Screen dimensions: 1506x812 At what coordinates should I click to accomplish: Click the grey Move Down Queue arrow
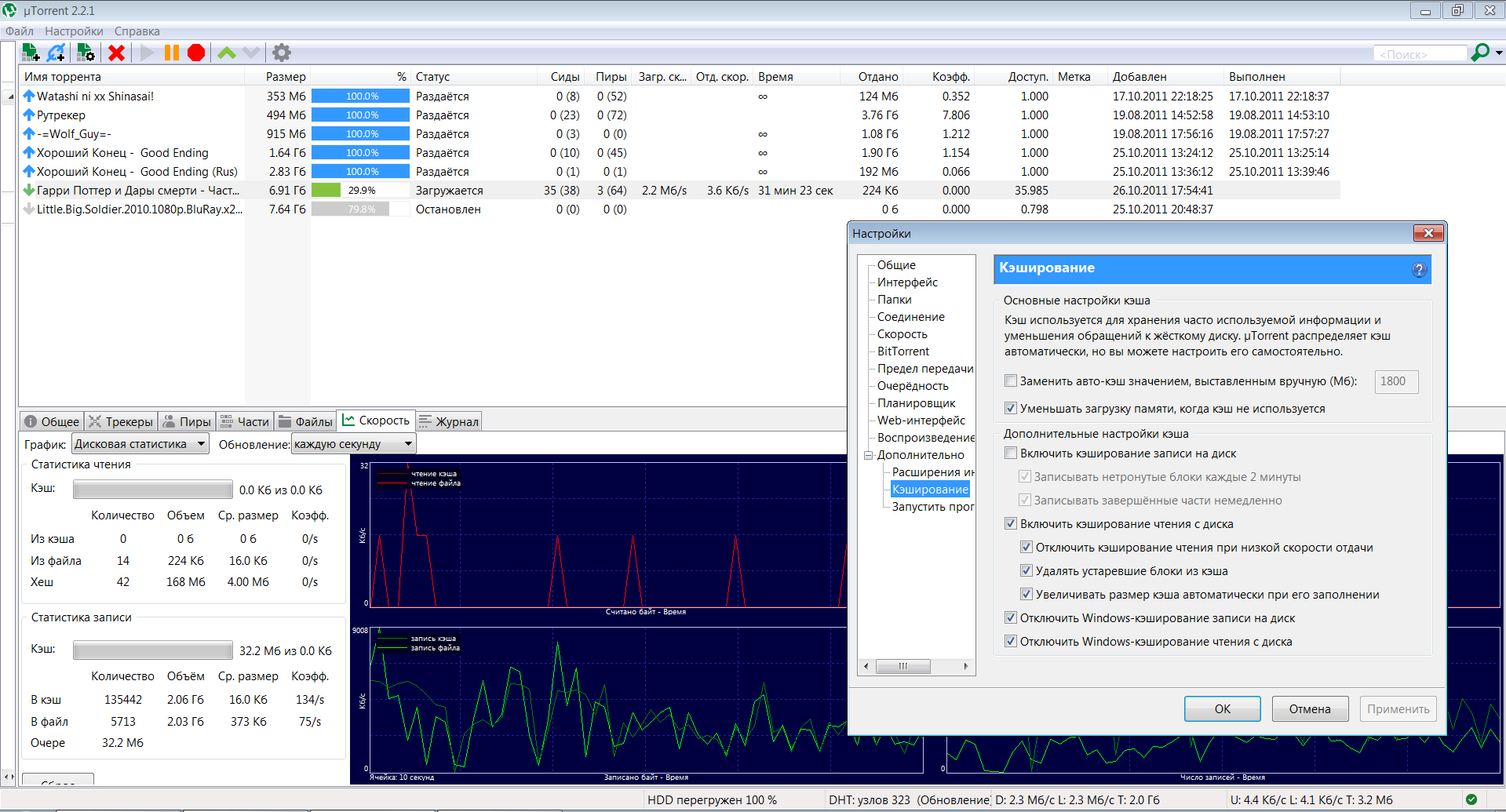click(x=251, y=53)
